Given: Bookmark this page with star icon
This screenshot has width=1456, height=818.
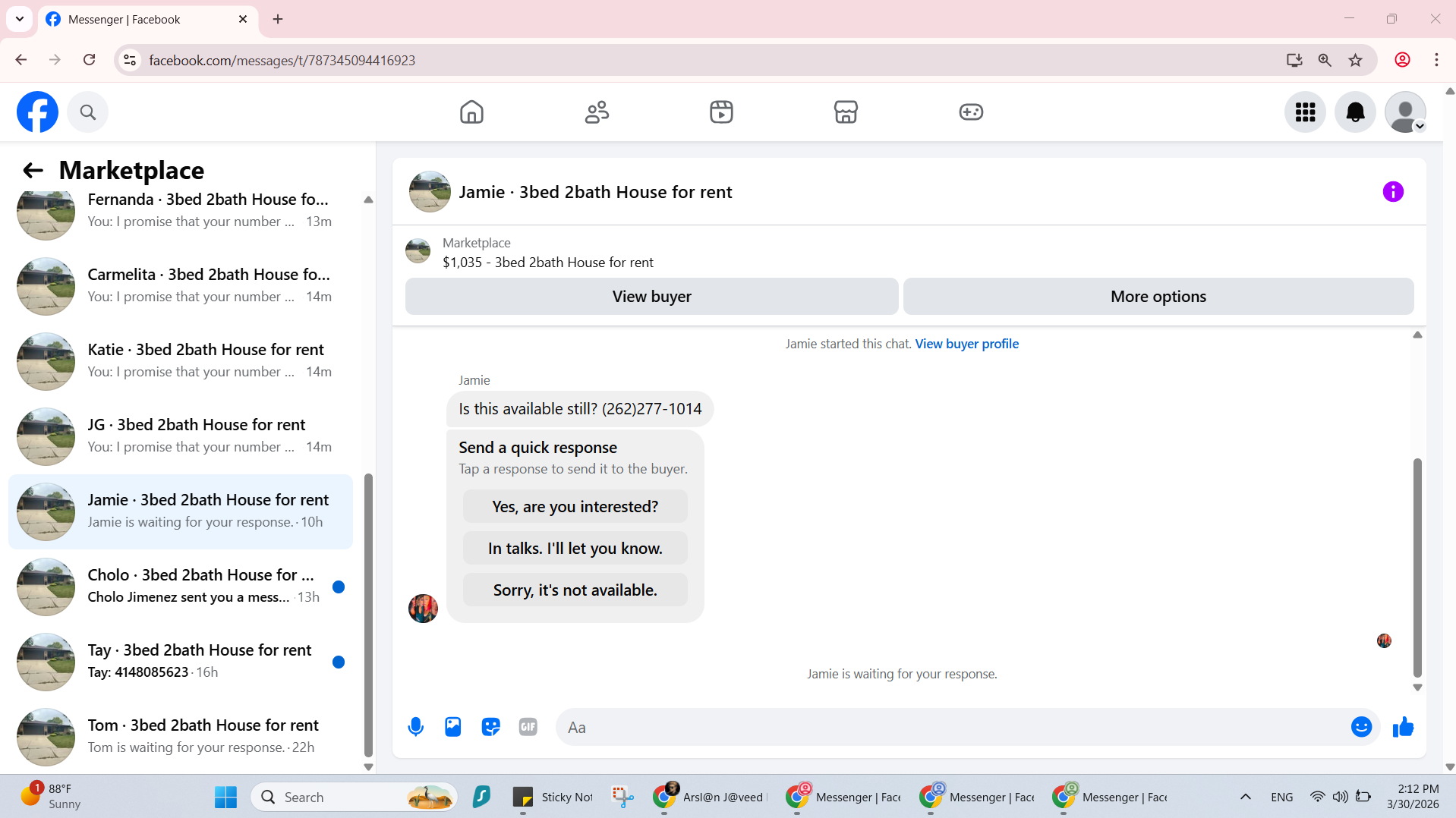Looking at the screenshot, I should [1355, 60].
